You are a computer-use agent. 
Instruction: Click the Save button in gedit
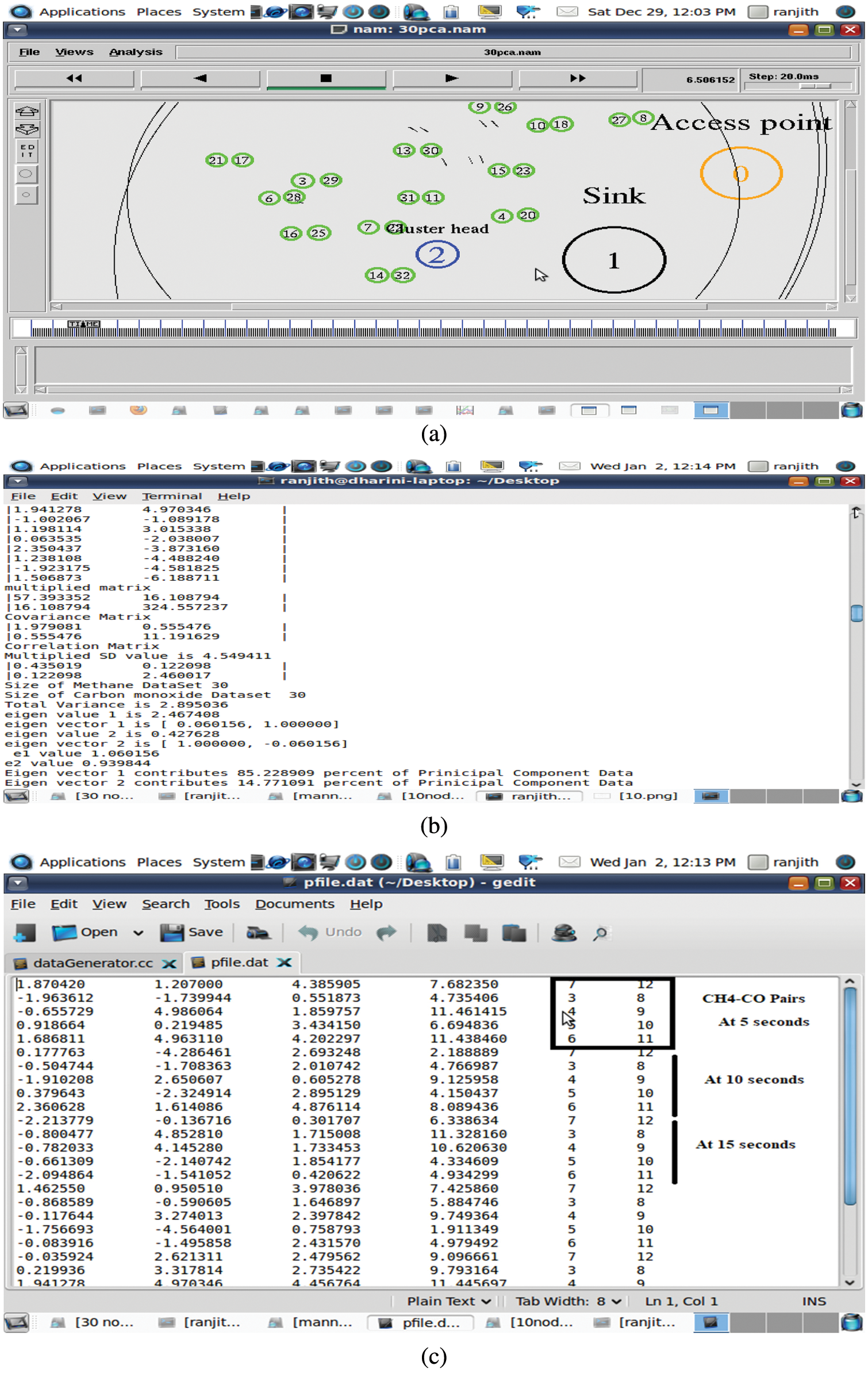click(x=191, y=933)
